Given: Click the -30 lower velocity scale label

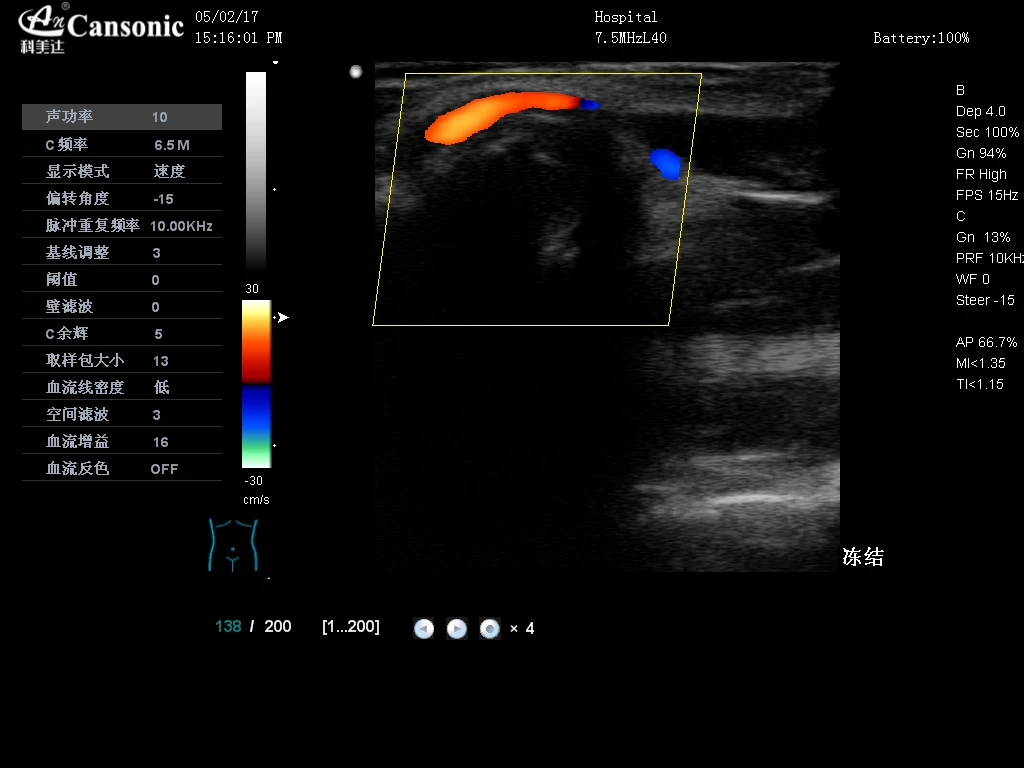Looking at the screenshot, I should click(x=253, y=481).
